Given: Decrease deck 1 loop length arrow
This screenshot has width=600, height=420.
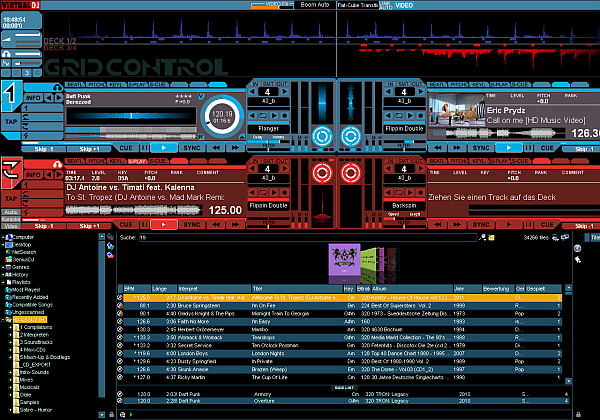Looking at the screenshot, I should click(252, 92).
